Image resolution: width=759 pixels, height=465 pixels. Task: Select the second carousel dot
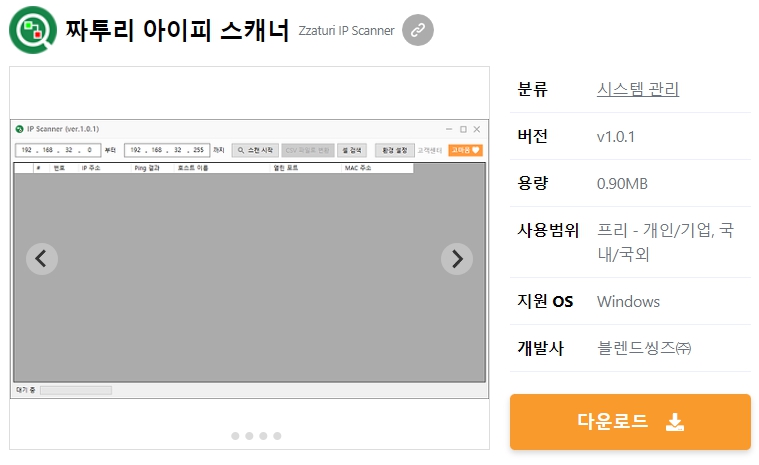(x=249, y=436)
